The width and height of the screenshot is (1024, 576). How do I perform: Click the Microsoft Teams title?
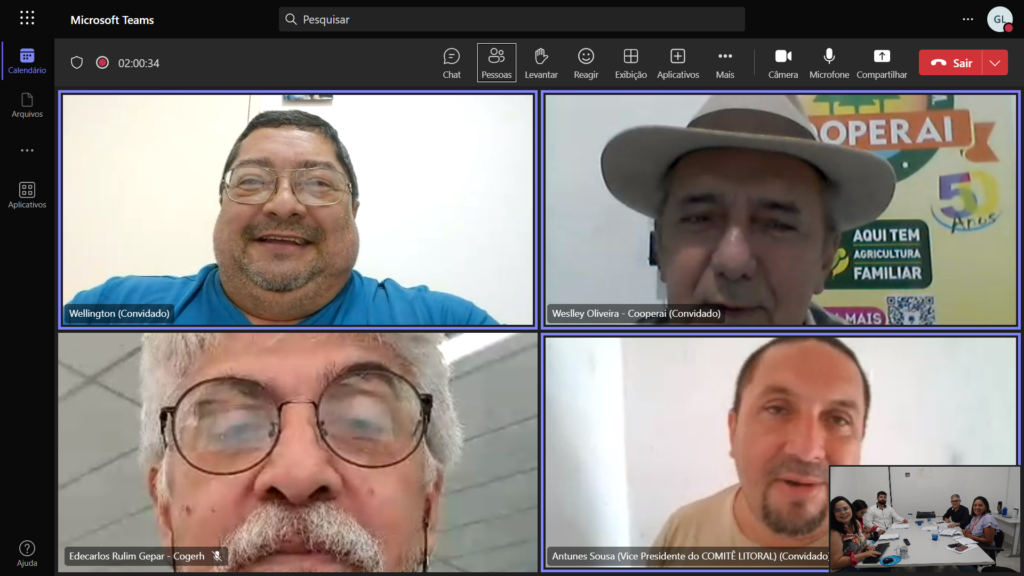[x=112, y=20]
